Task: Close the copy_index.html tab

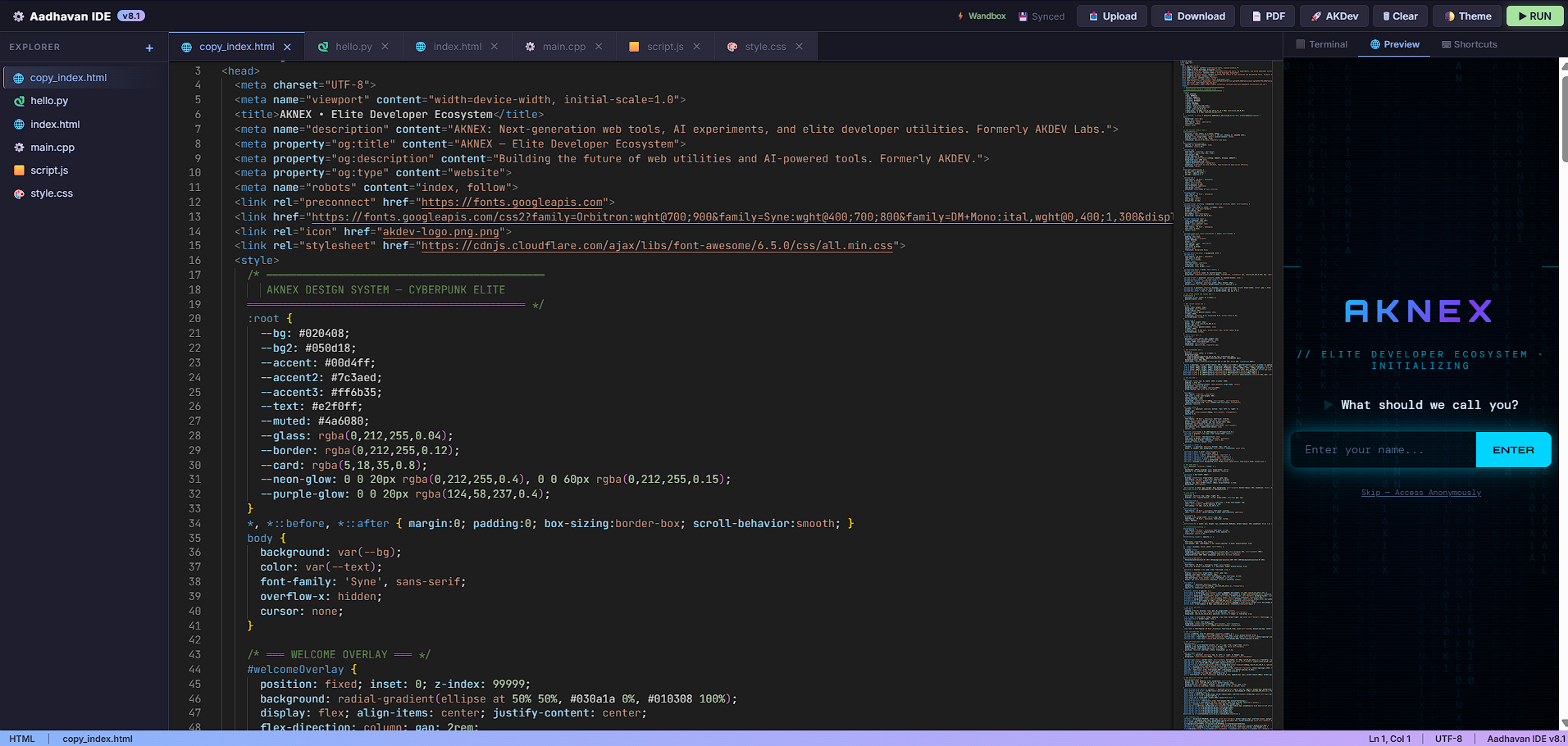Action: click(287, 47)
